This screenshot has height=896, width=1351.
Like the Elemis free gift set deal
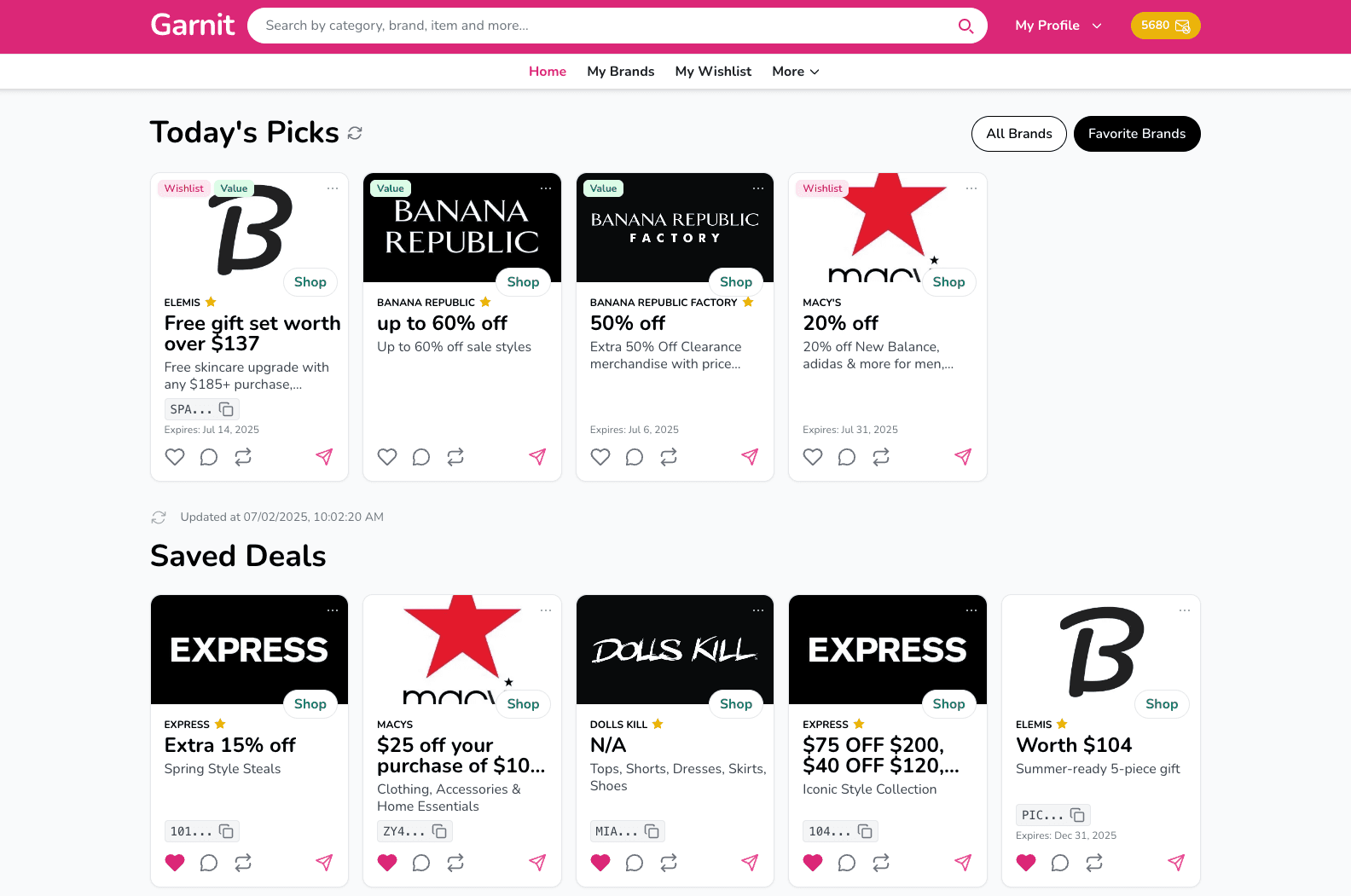(x=175, y=457)
